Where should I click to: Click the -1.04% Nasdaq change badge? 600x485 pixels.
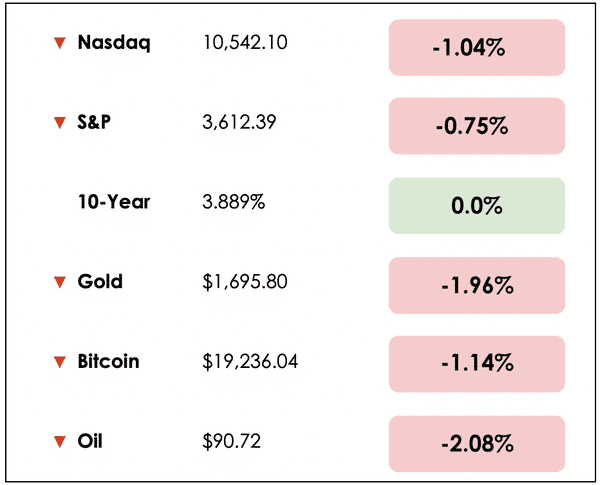477,47
